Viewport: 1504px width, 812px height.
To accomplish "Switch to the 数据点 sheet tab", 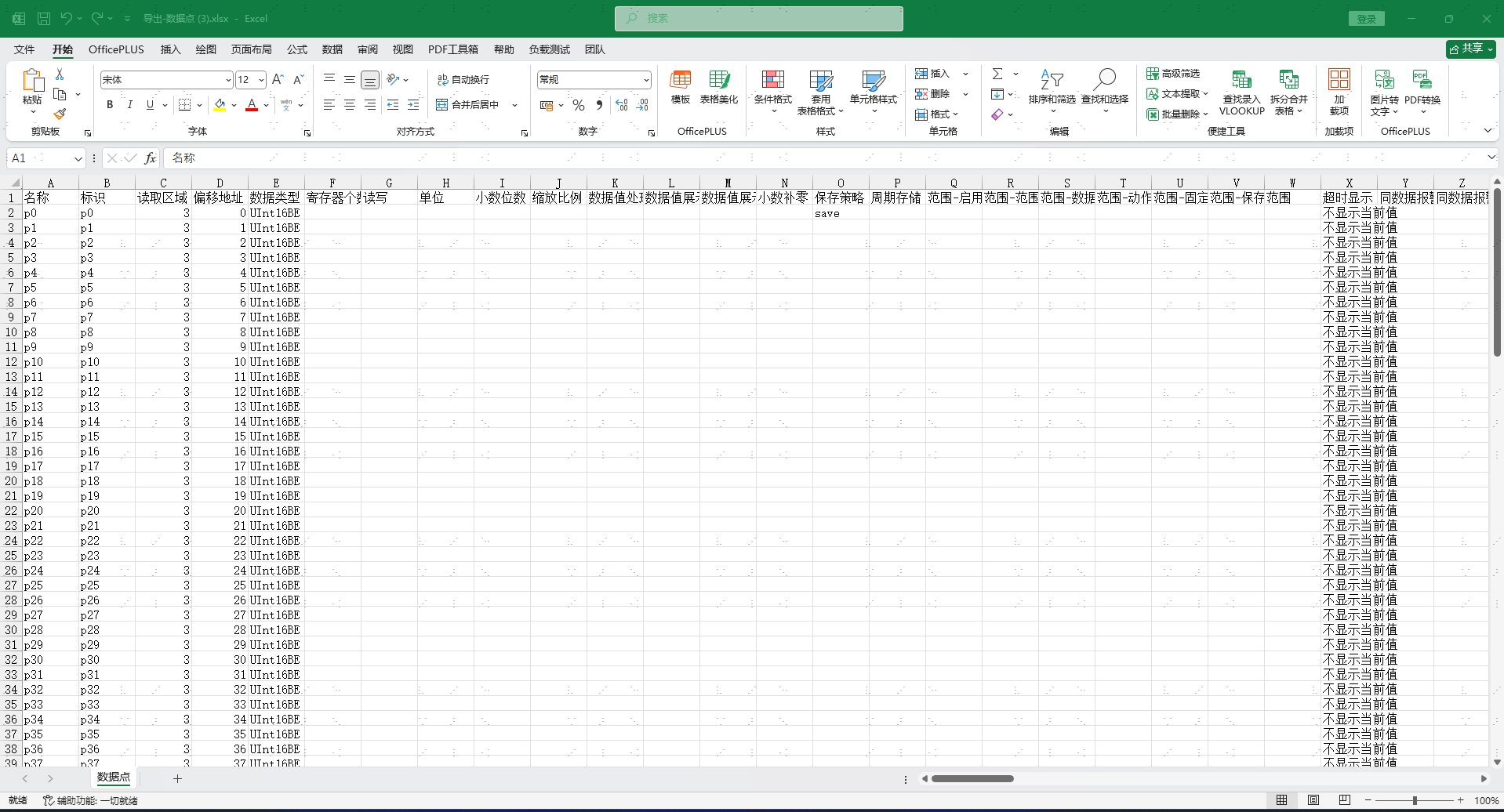I will 114,778.
